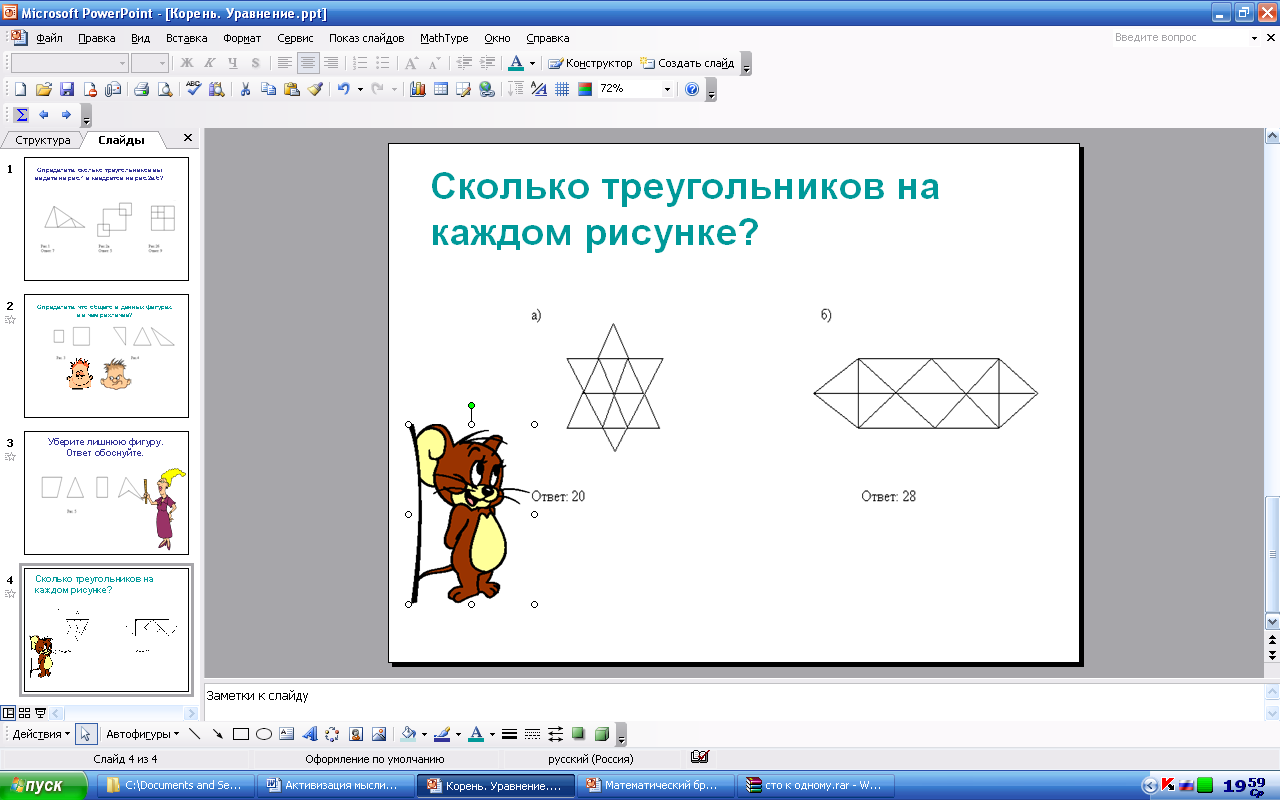Select the Oval drawing tool
Image resolution: width=1280 pixels, height=800 pixels.
(263, 734)
